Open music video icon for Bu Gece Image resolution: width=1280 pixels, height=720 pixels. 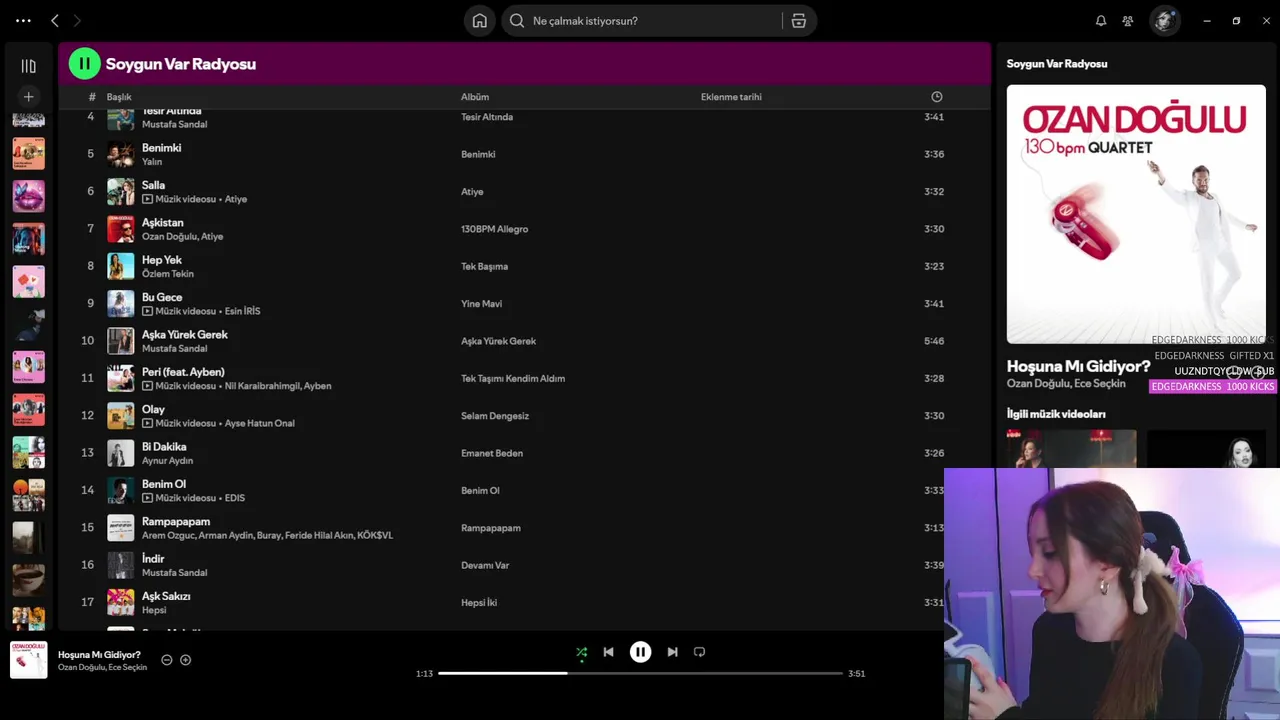pyautogui.click(x=147, y=311)
